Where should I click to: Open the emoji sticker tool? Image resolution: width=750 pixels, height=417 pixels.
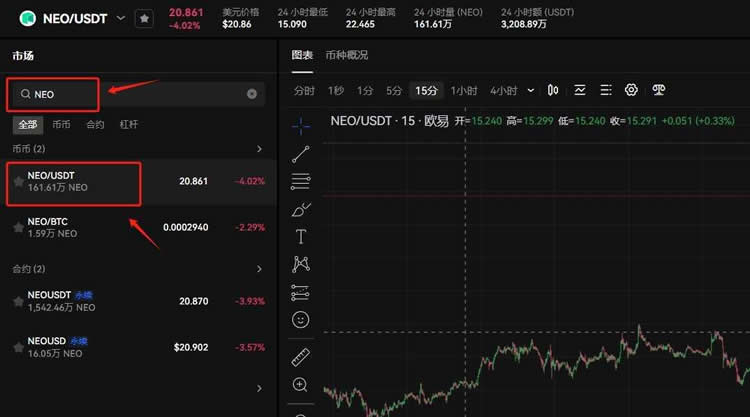(x=300, y=320)
